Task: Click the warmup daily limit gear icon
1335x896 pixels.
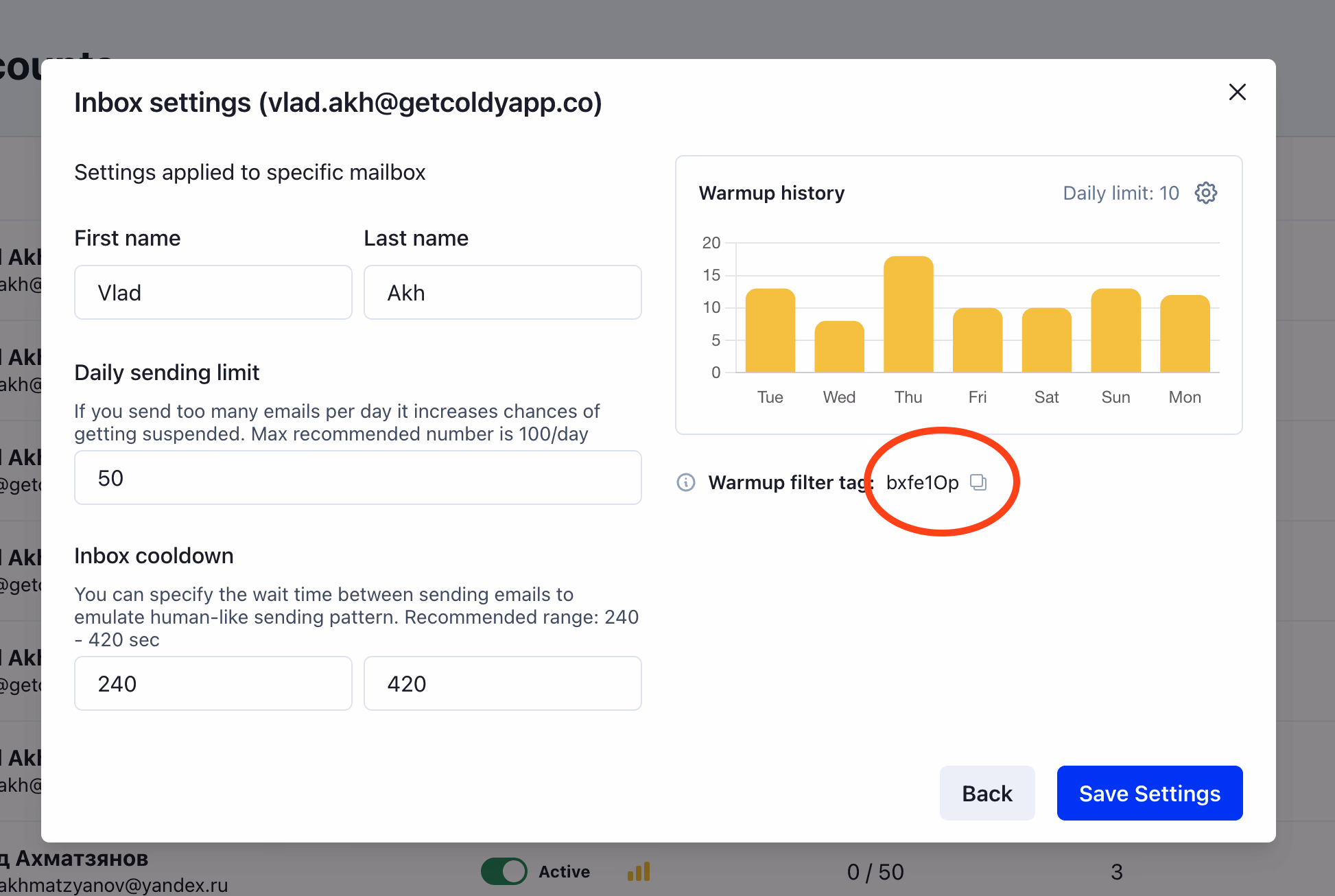Action: click(x=1205, y=193)
